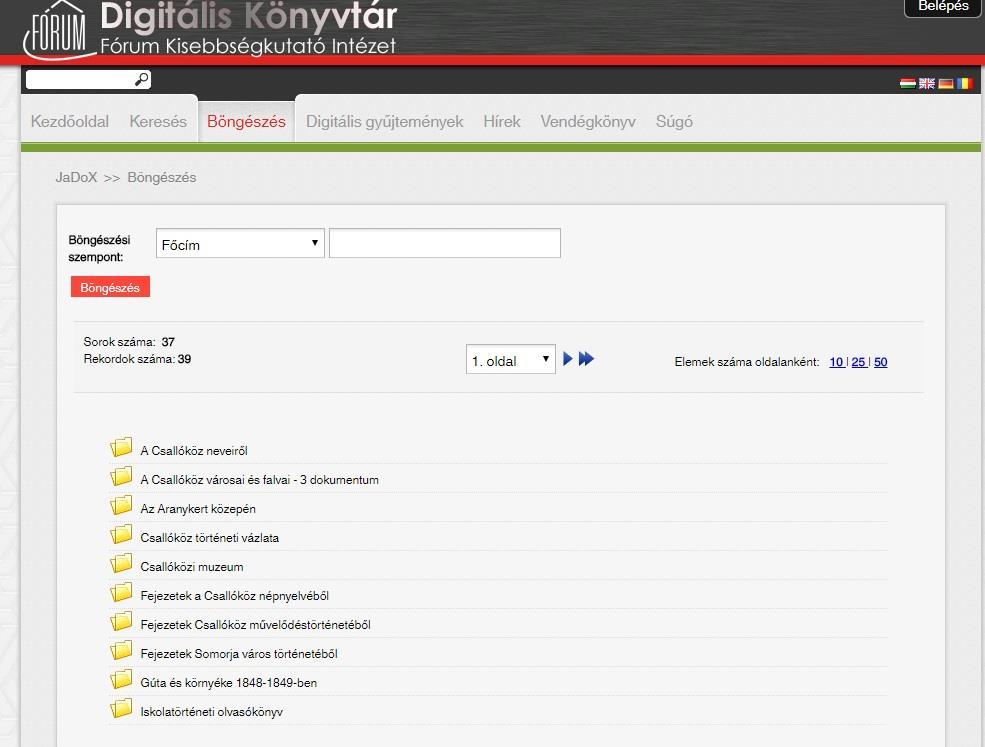The width and height of the screenshot is (985, 747).
Task: Go to next page arrow
Action: coord(567,359)
